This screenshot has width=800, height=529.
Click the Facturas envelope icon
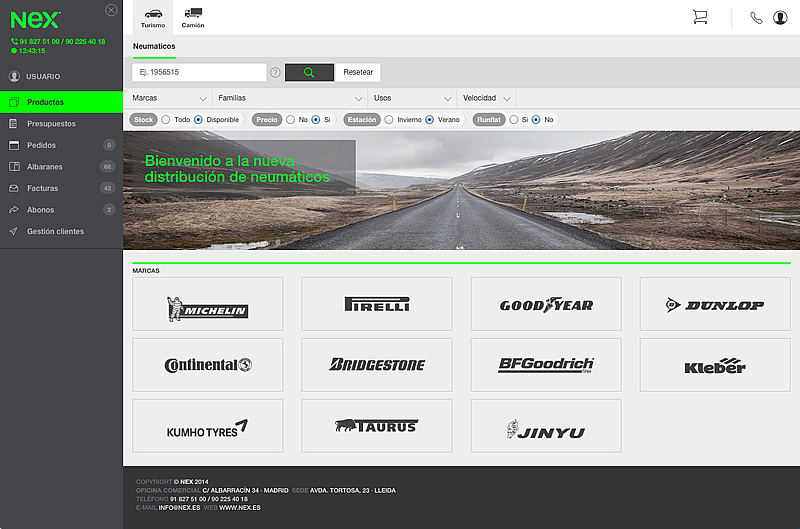pyautogui.click(x=14, y=188)
